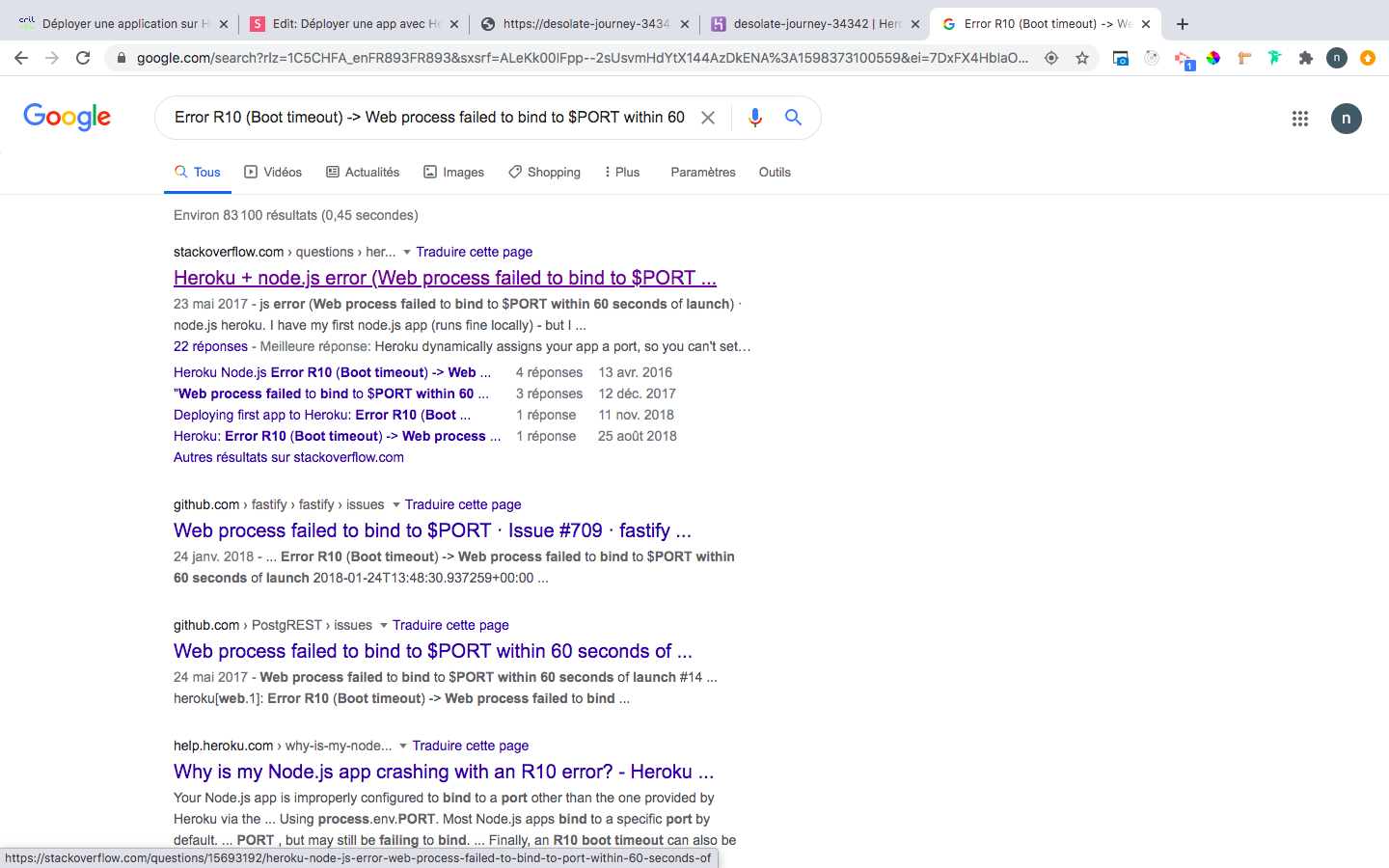1389x868 pixels.
Task: Select the Actualités search filter
Action: click(x=363, y=172)
